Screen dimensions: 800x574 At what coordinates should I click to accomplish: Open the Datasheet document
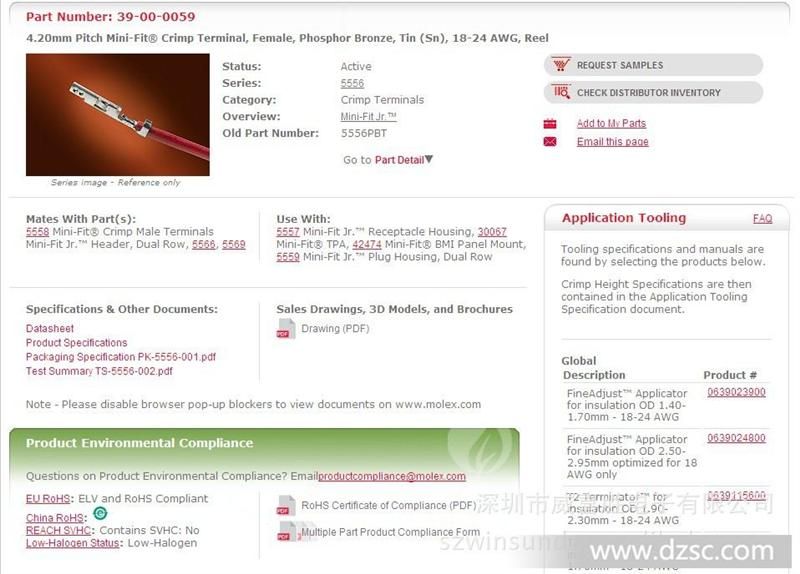click(x=50, y=329)
